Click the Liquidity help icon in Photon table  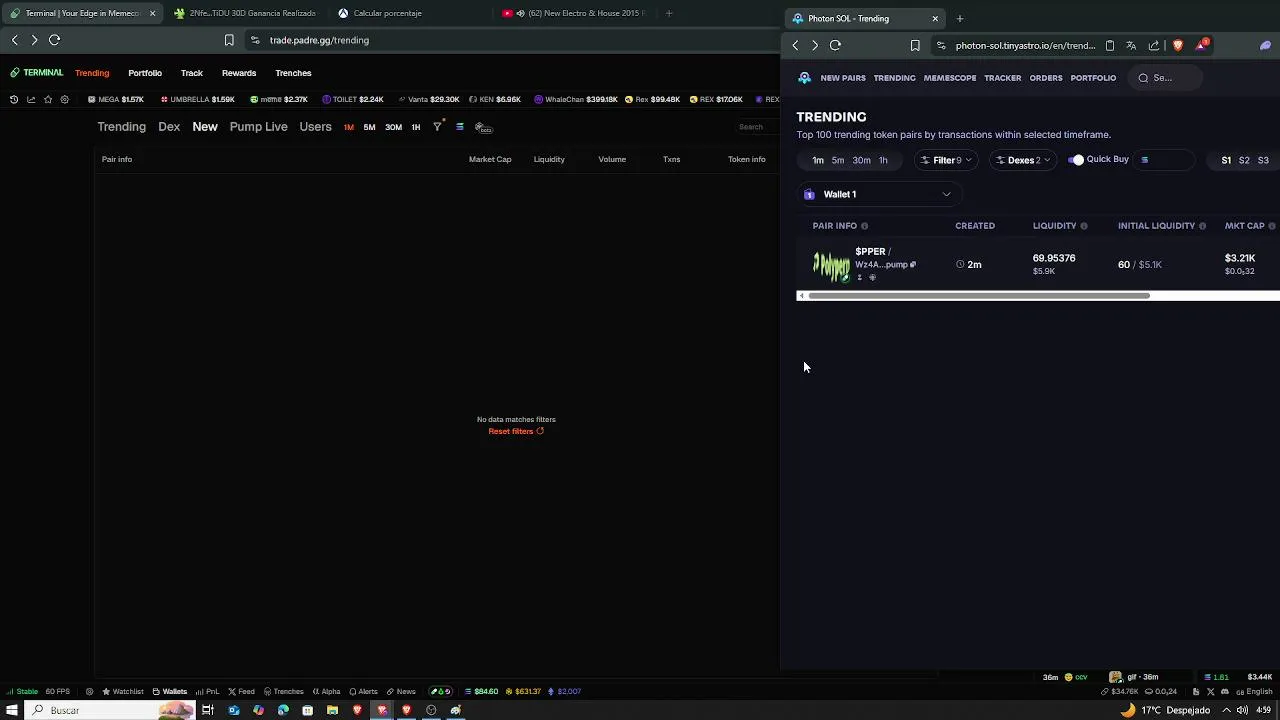[x=1083, y=226]
